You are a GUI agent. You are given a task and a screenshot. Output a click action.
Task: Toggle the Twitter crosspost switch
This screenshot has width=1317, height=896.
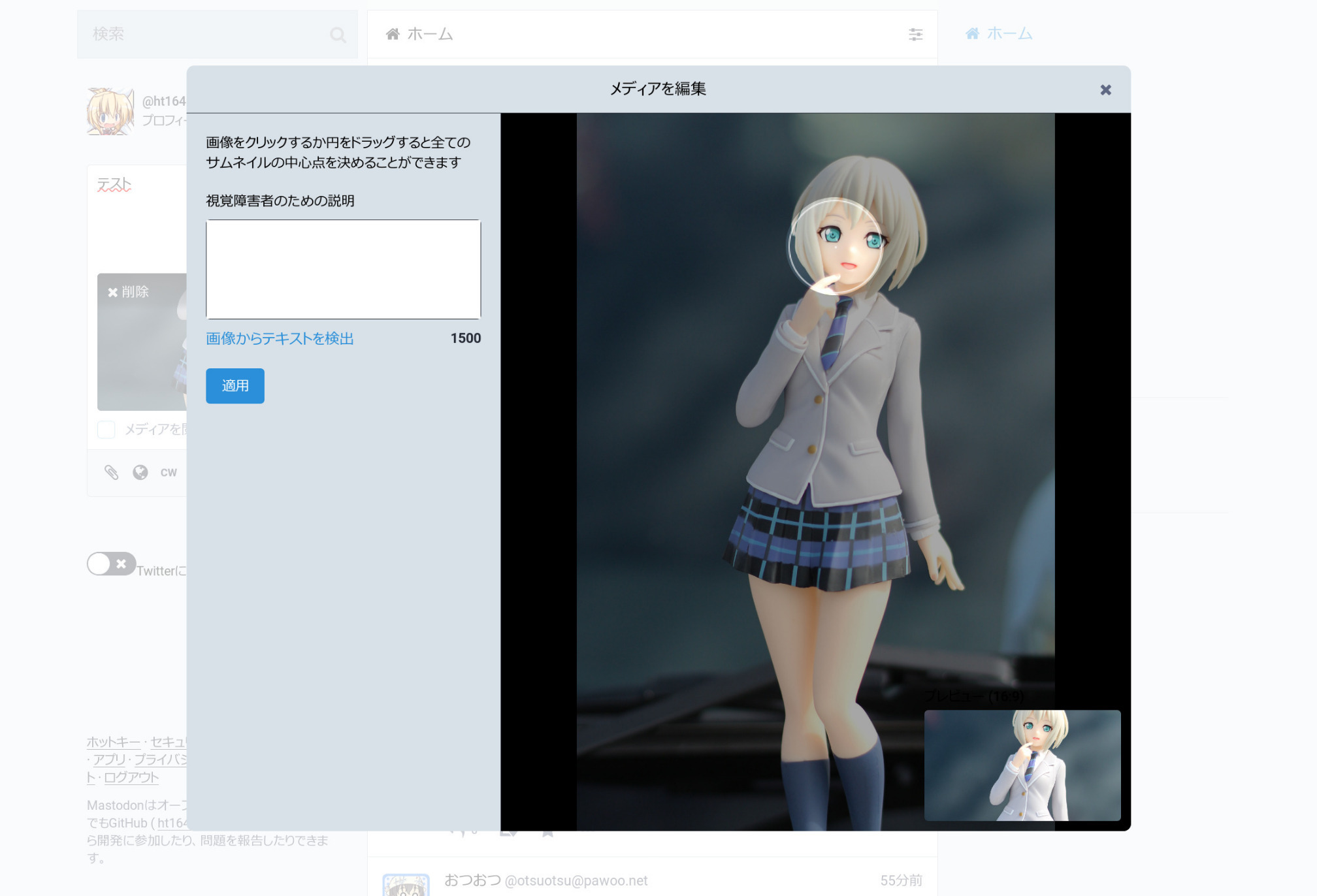point(112,564)
